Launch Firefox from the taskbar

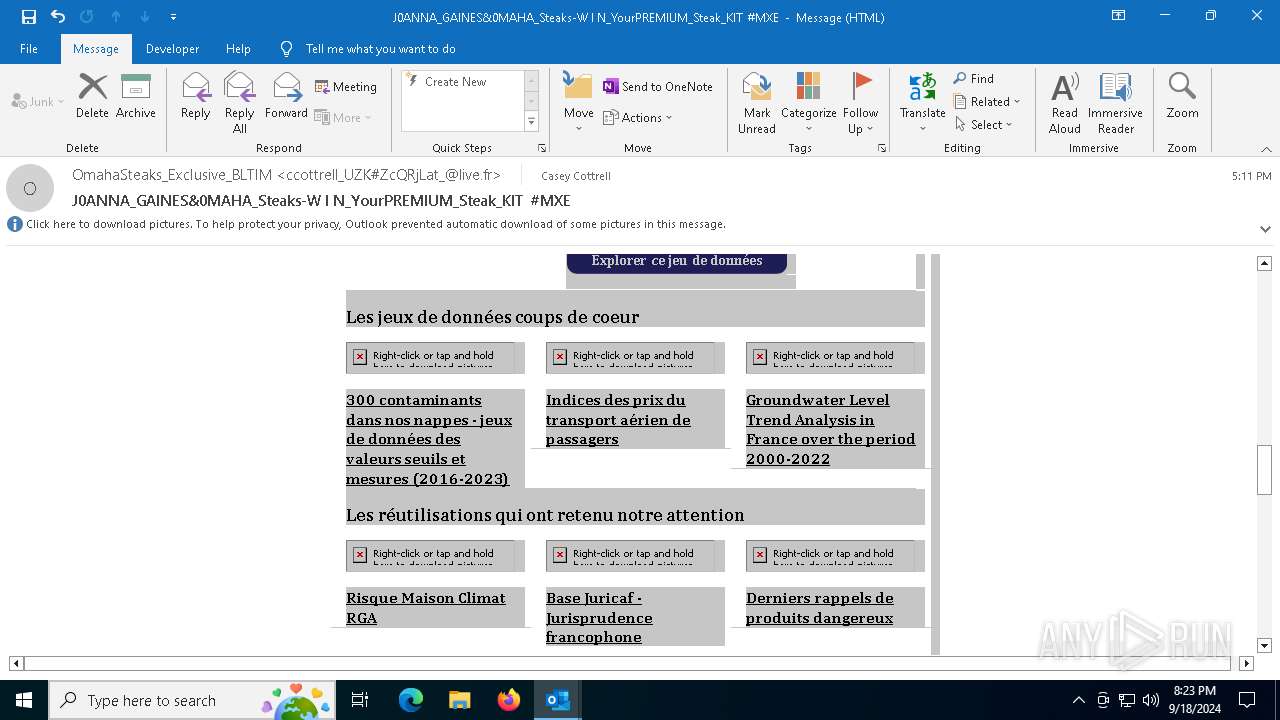509,700
